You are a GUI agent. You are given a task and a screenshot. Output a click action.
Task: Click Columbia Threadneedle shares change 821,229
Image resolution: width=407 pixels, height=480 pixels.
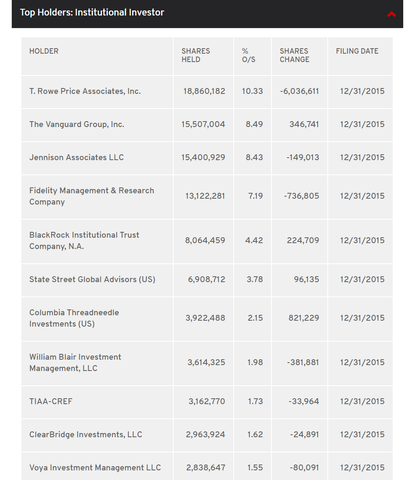click(x=304, y=318)
